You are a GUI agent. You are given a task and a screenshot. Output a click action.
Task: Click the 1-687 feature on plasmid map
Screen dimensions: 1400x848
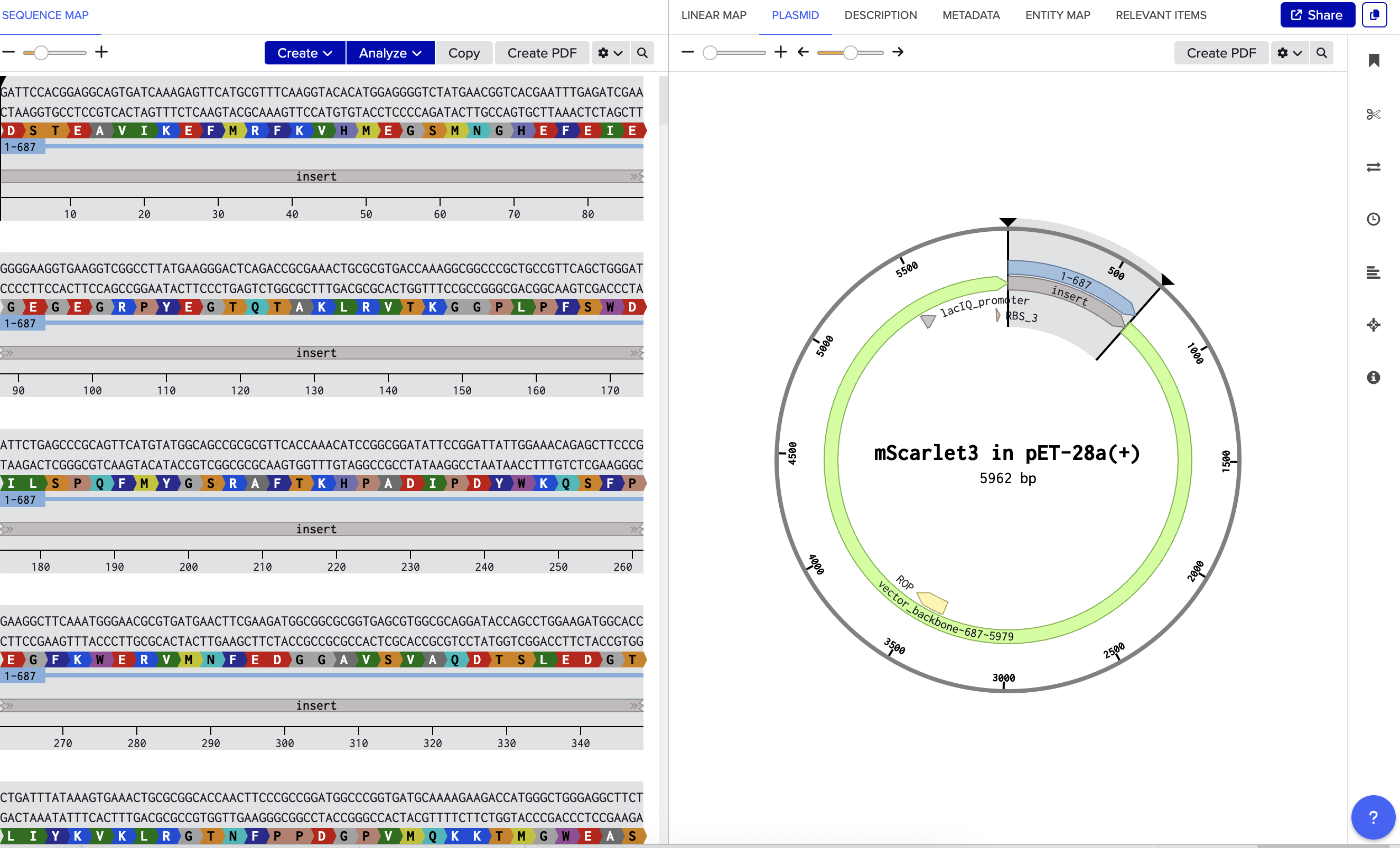point(1076,279)
